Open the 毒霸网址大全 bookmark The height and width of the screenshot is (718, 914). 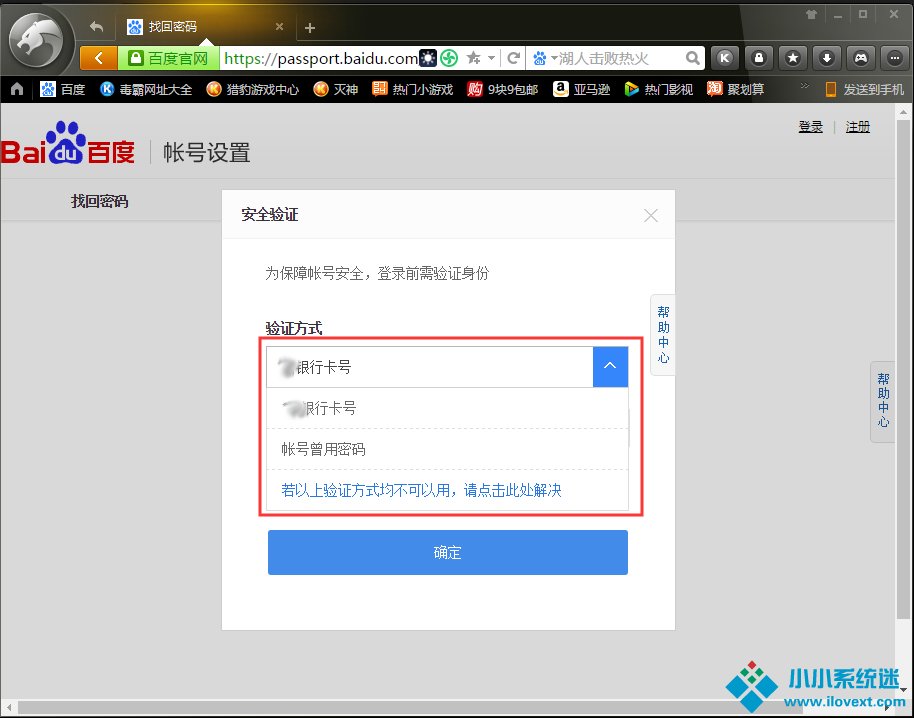[146, 89]
